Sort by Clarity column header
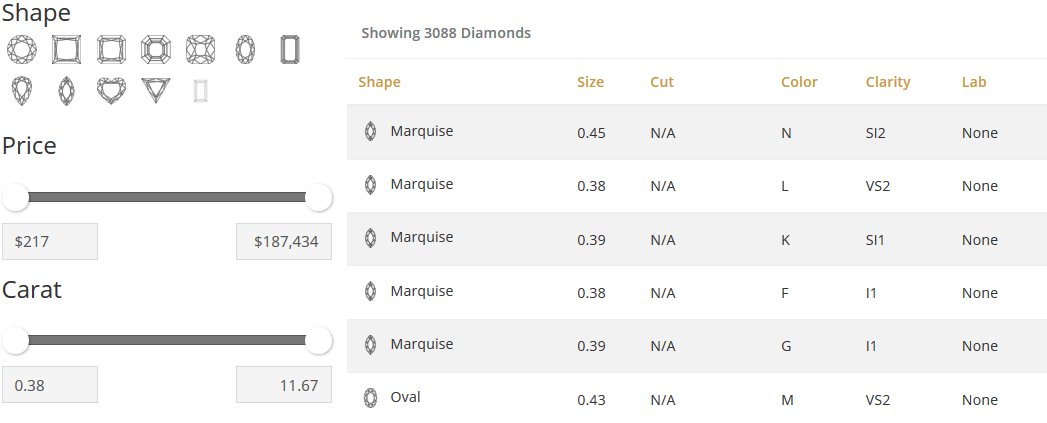Viewport: 1047px width, 423px height. click(x=888, y=82)
